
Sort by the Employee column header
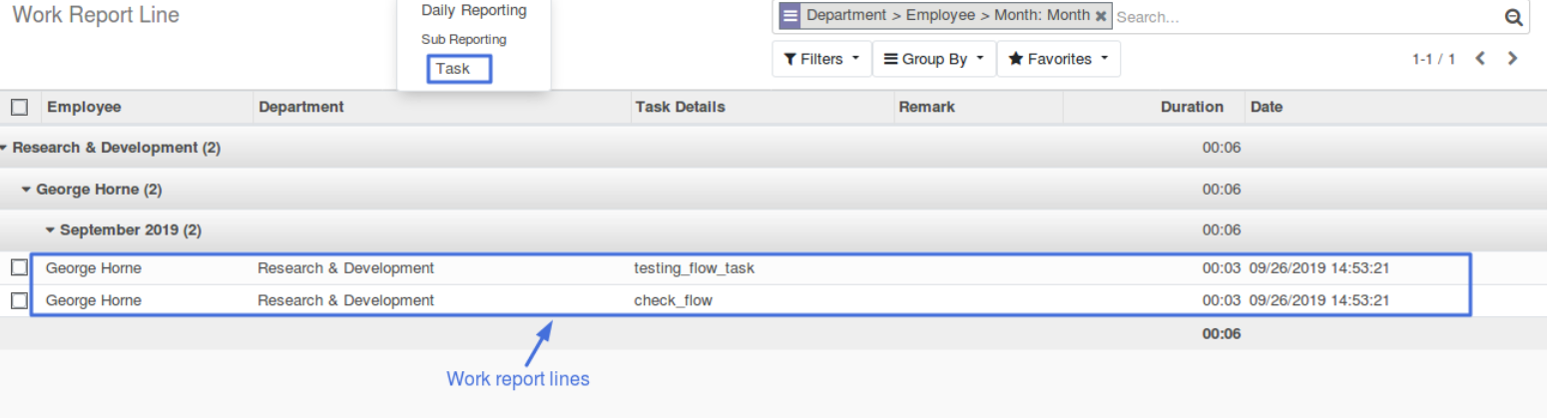coord(84,107)
